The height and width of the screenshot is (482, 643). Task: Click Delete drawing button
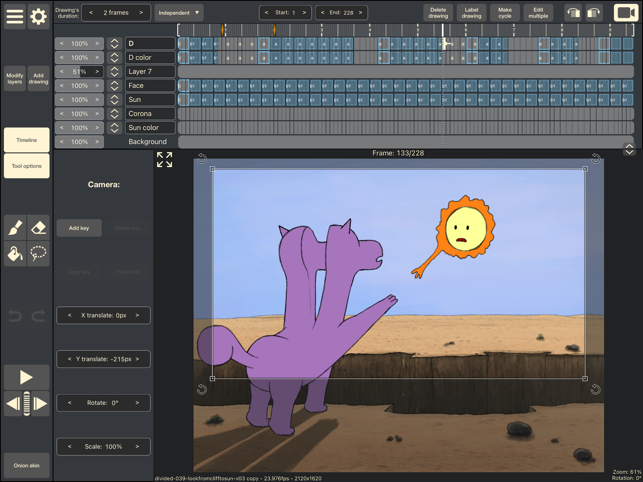click(x=438, y=13)
